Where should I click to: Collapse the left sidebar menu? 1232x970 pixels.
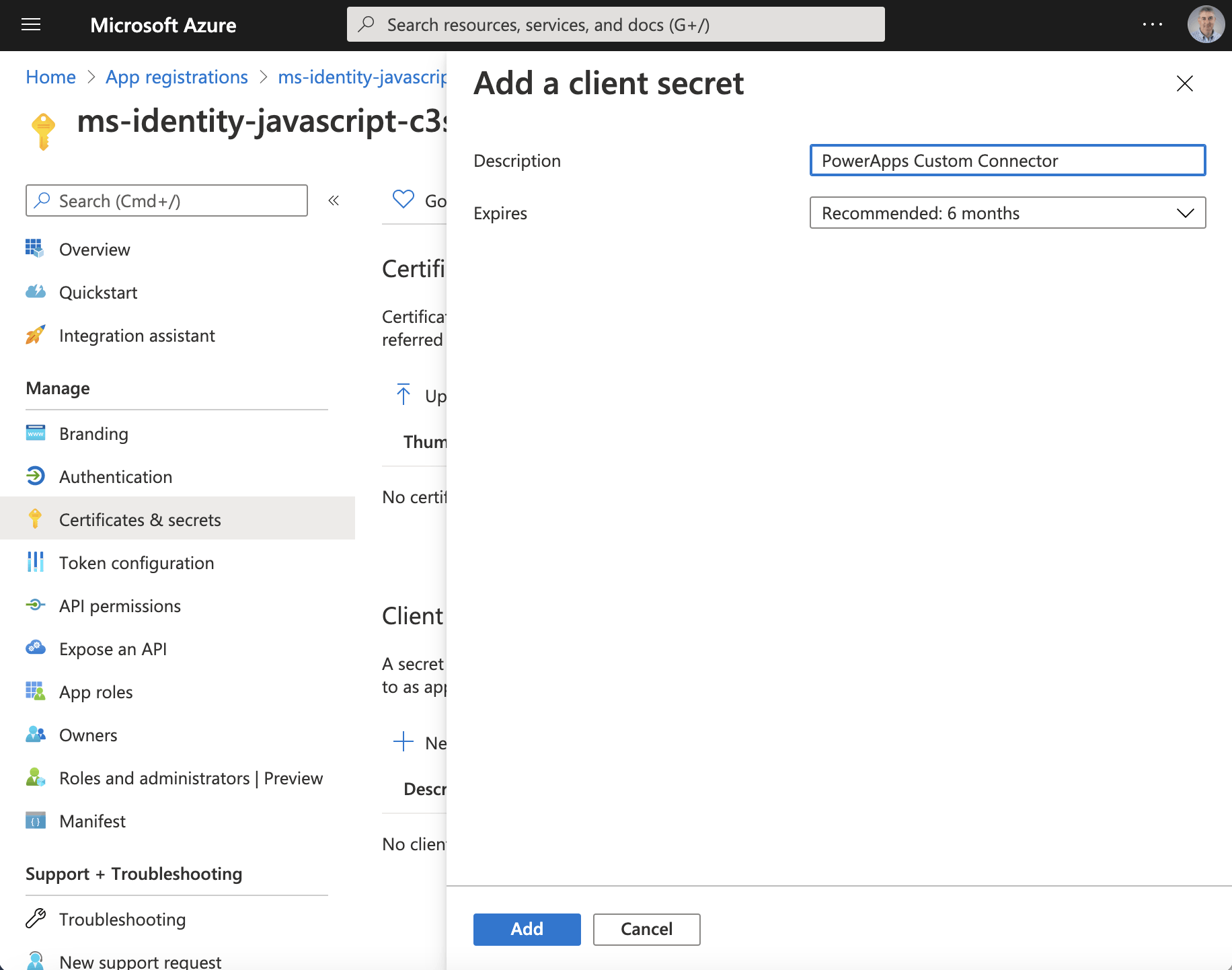pos(334,200)
